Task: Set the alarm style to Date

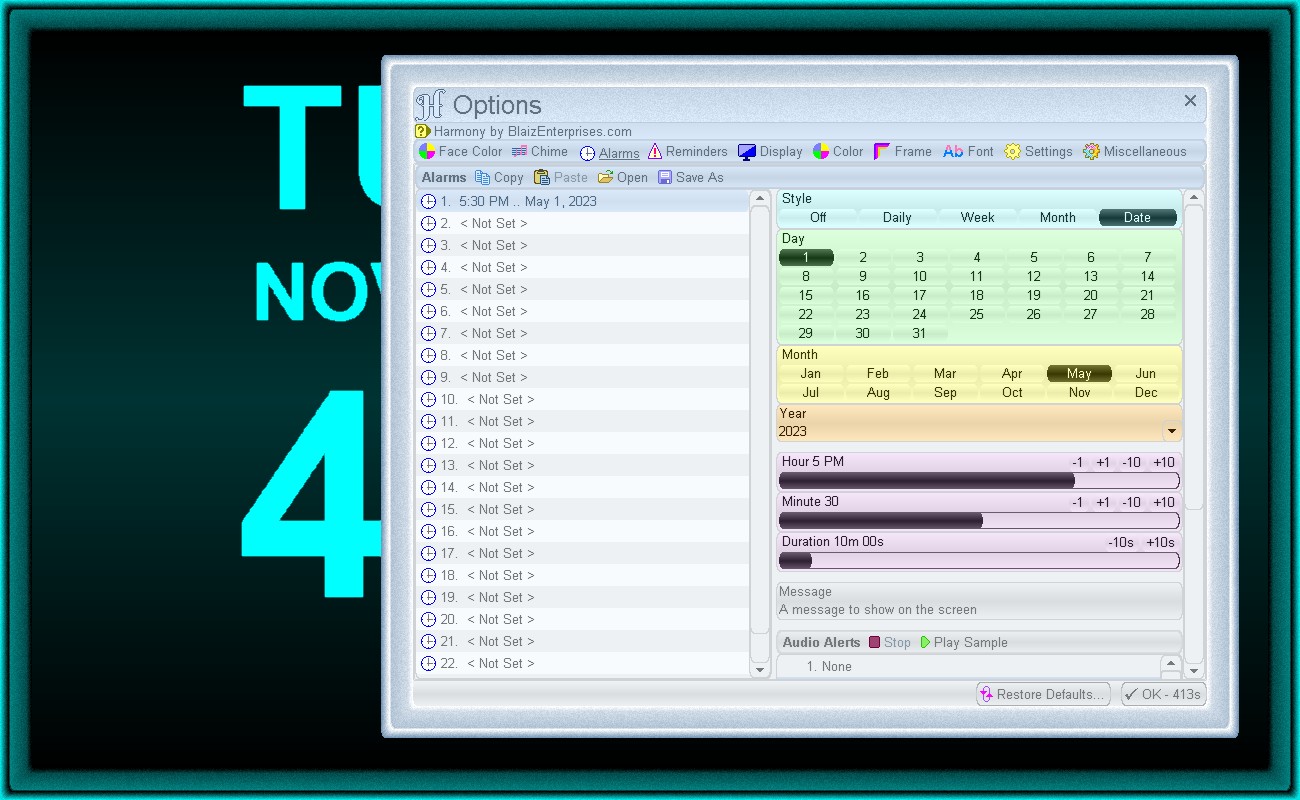Action: 1137,217
